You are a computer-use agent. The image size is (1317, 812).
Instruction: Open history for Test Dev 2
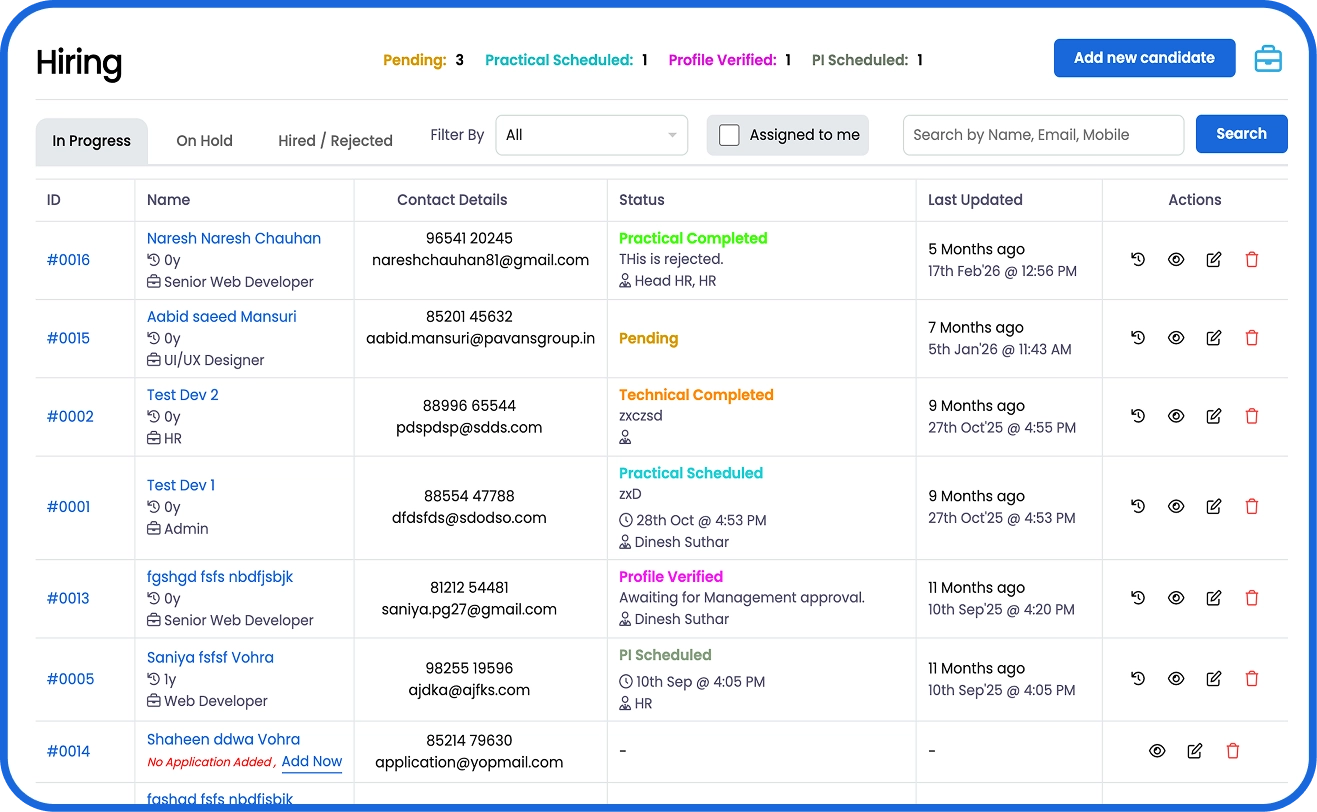point(1138,416)
